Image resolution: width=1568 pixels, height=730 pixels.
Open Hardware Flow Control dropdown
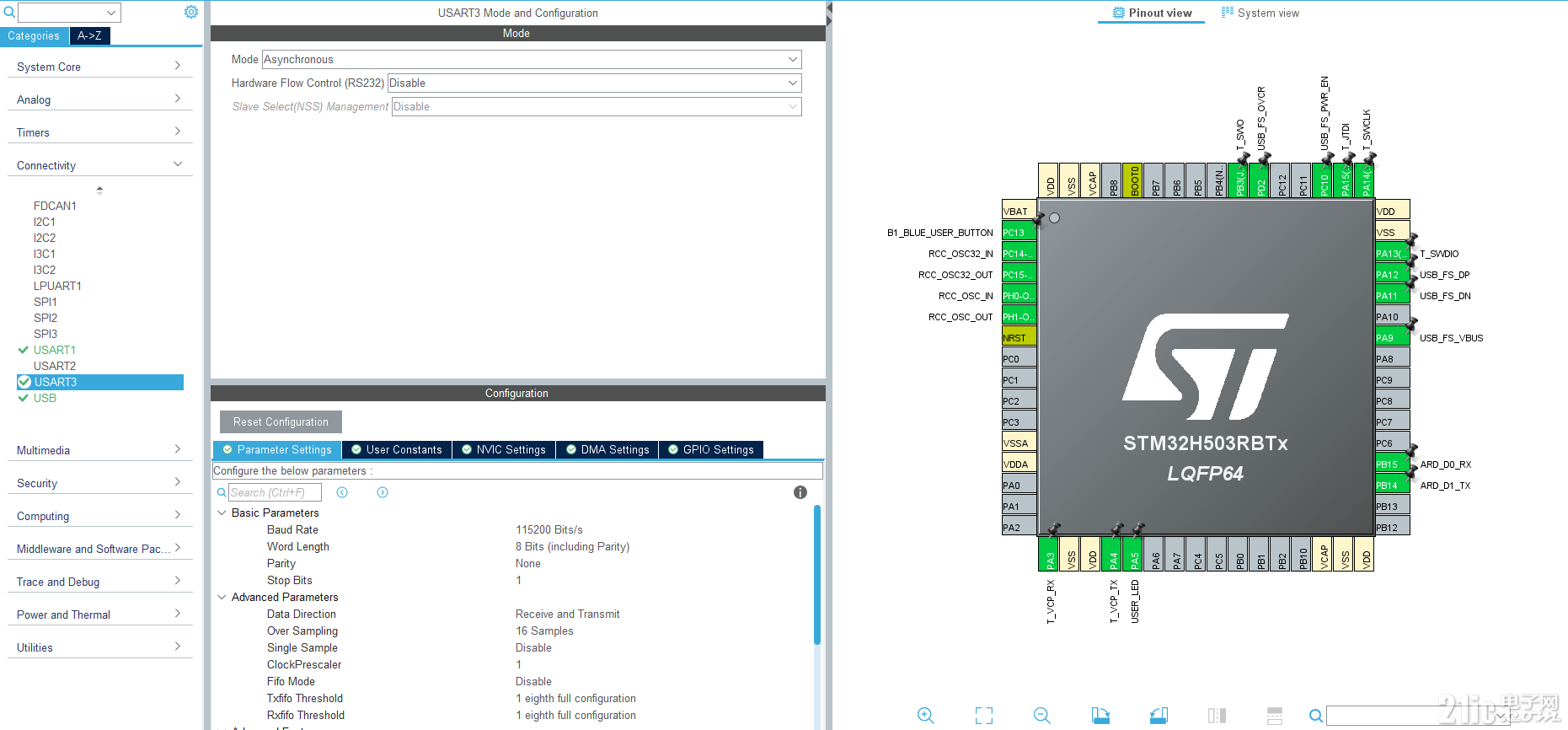pos(594,83)
